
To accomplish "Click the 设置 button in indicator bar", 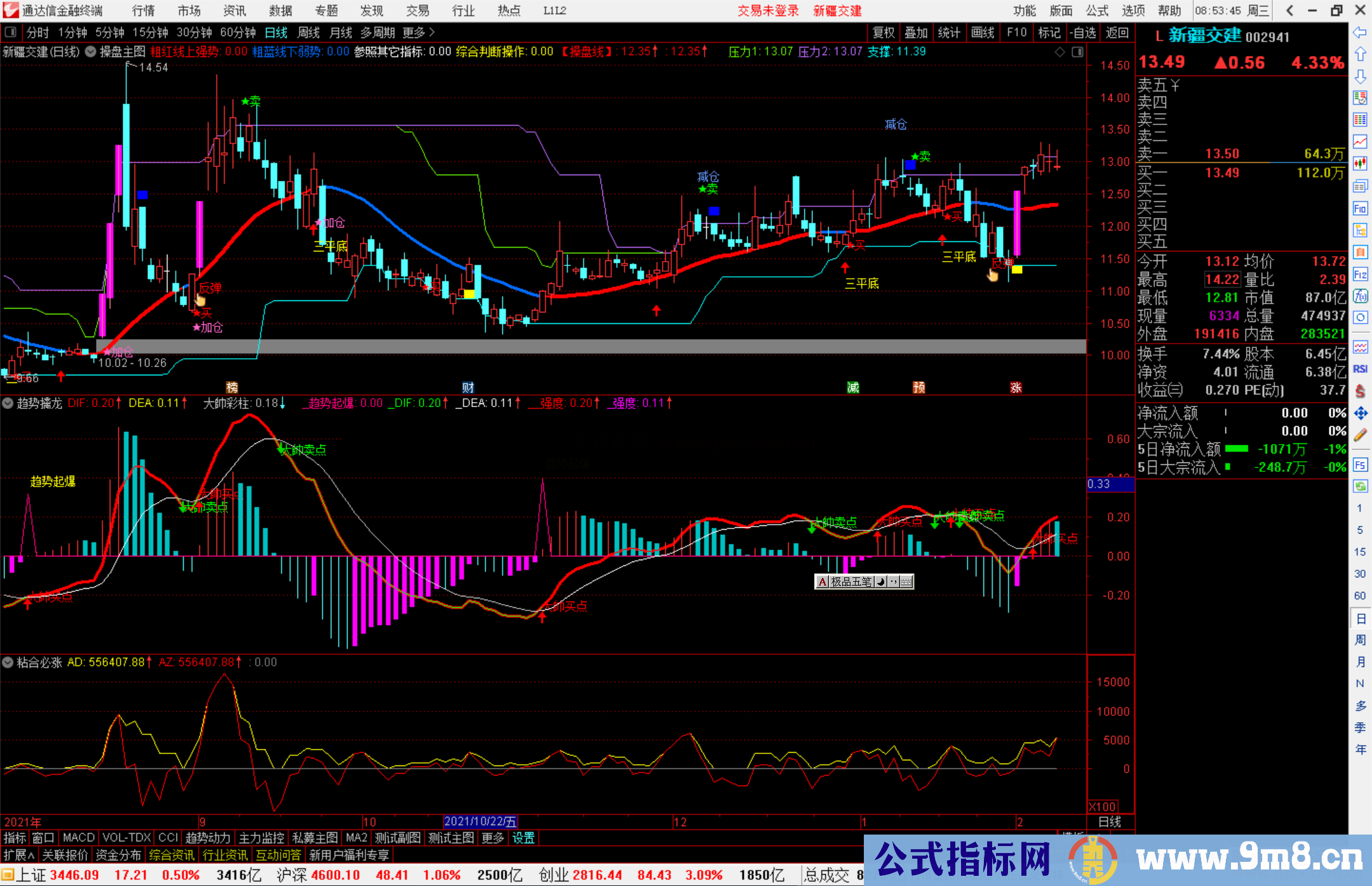I will (x=523, y=838).
